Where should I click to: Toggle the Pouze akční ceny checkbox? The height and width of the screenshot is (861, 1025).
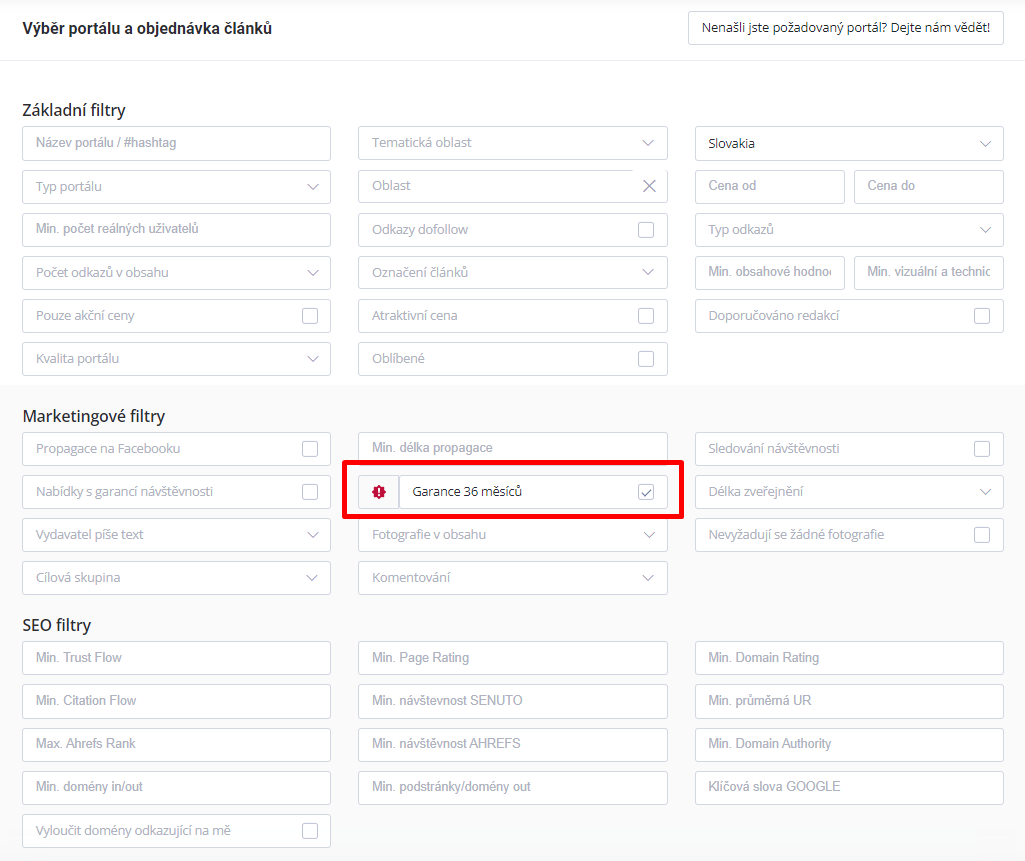310,316
